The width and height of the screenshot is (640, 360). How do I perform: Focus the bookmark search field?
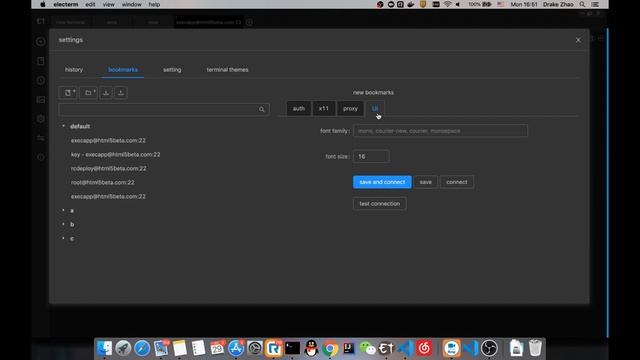[x=164, y=109]
